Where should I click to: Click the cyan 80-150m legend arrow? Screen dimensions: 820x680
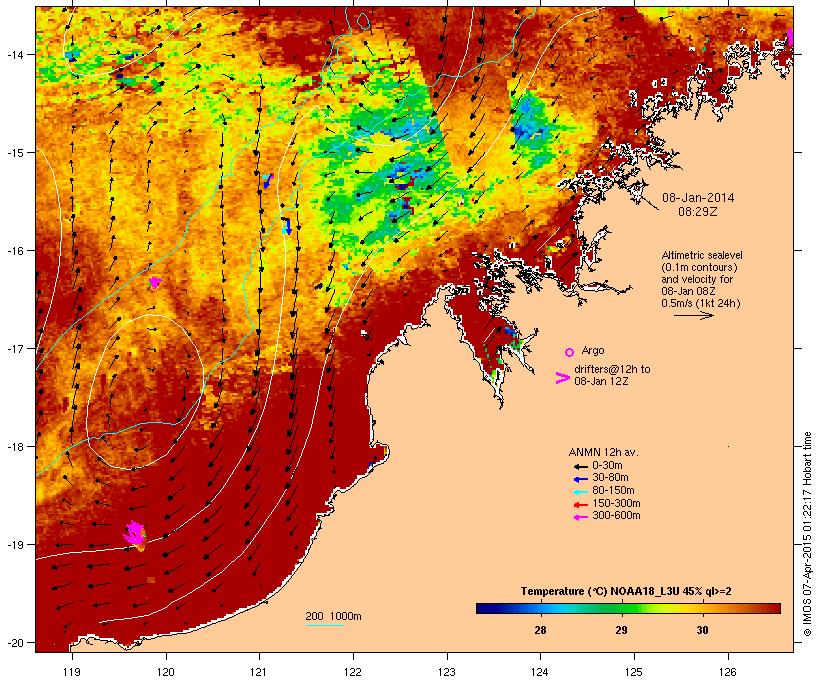pos(580,492)
